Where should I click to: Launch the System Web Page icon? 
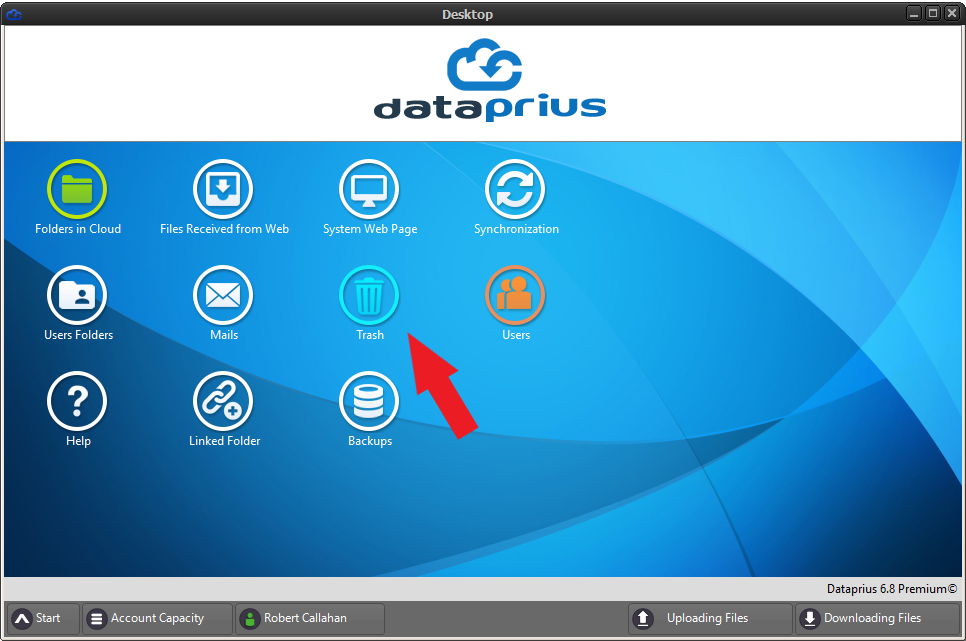369,189
